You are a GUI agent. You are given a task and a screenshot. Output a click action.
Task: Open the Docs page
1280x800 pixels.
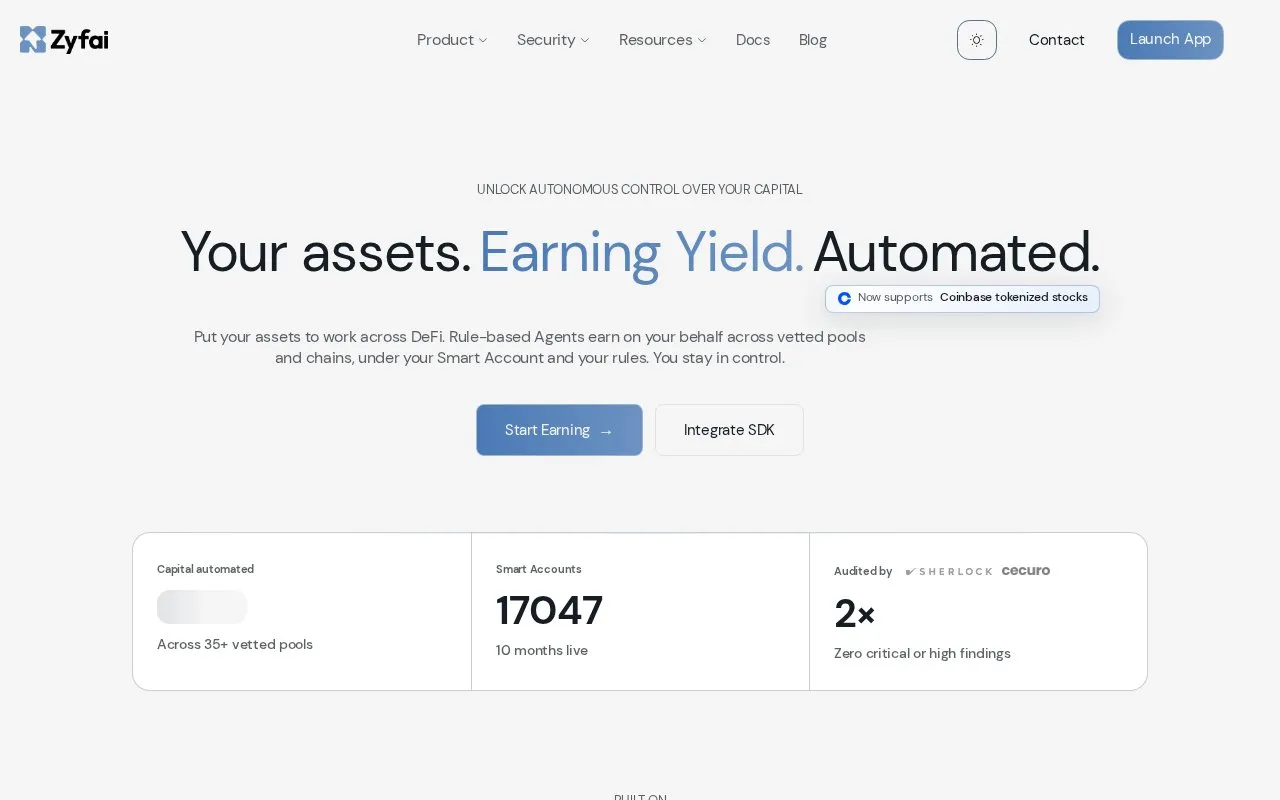[753, 40]
